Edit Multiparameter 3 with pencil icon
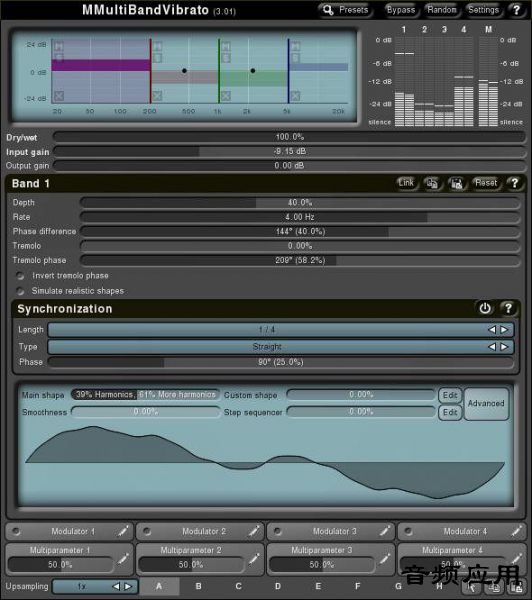Image resolution: width=532 pixels, height=600 pixels. pyautogui.click(x=385, y=559)
